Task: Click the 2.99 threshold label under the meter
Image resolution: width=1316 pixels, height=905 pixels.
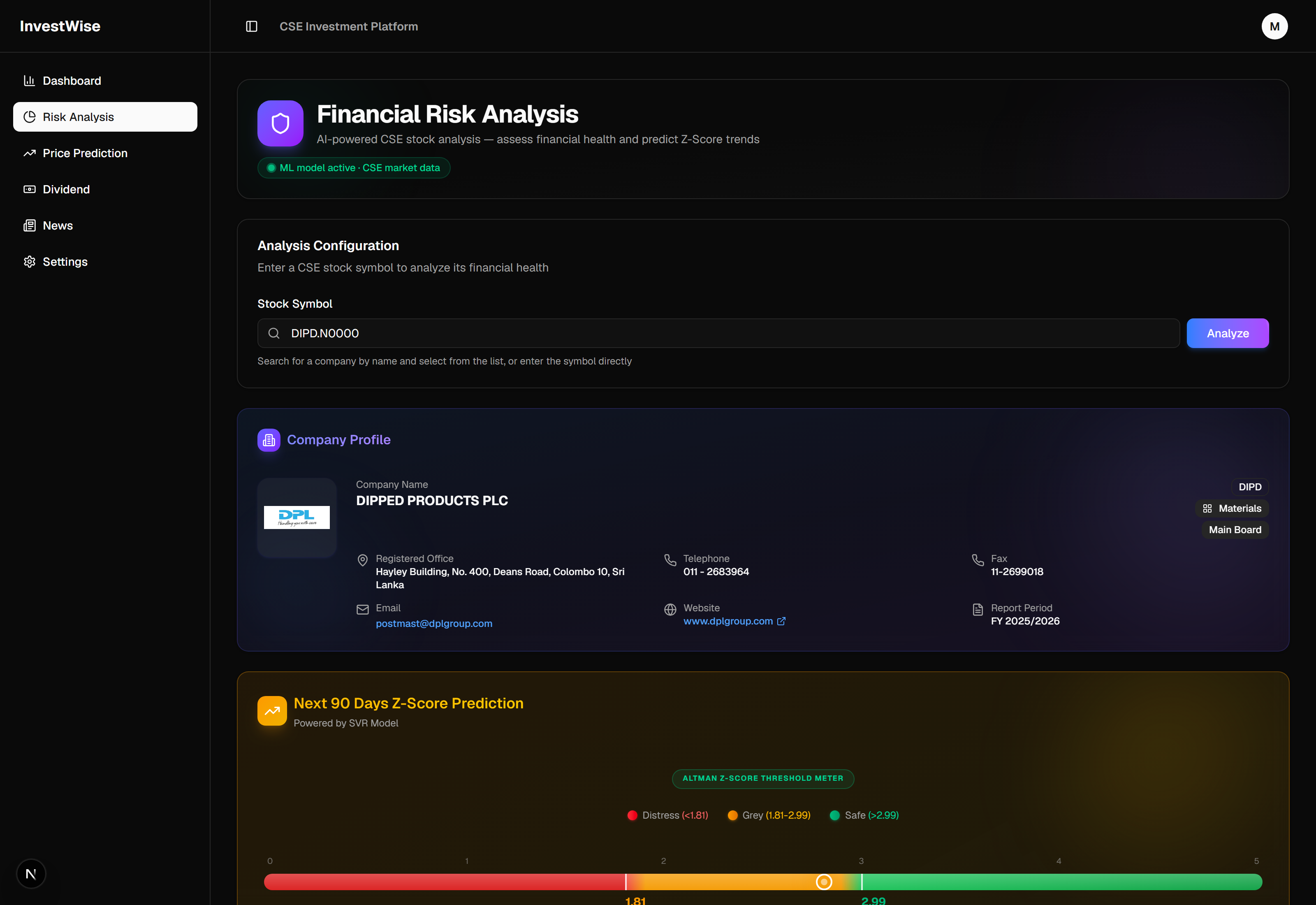Action: click(873, 900)
